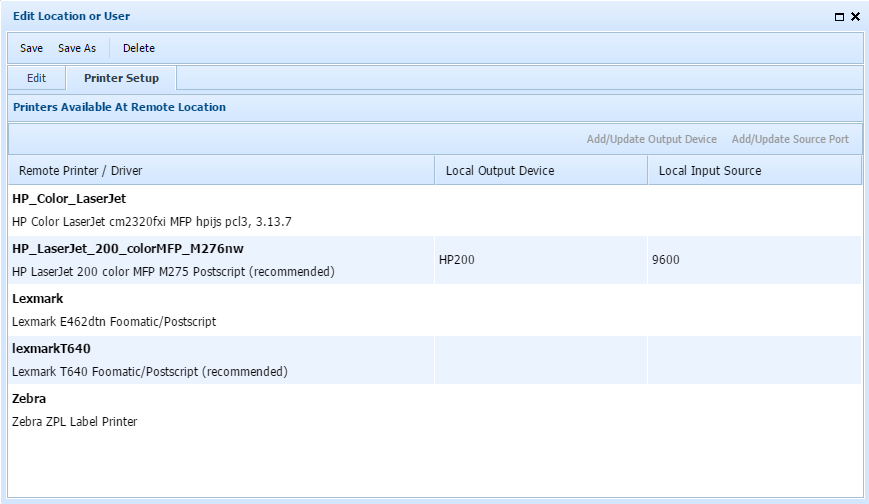The image size is (869, 504).
Task: Click the 9600 input source cell
Action: coord(753,260)
